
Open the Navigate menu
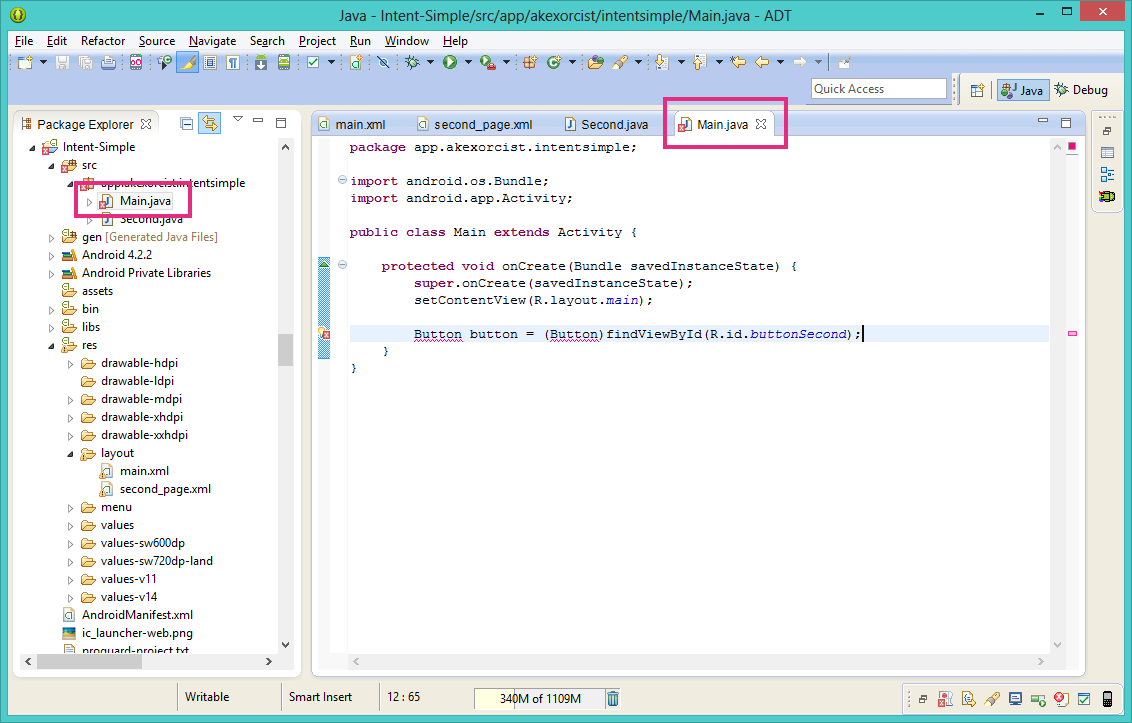point(212,41)
